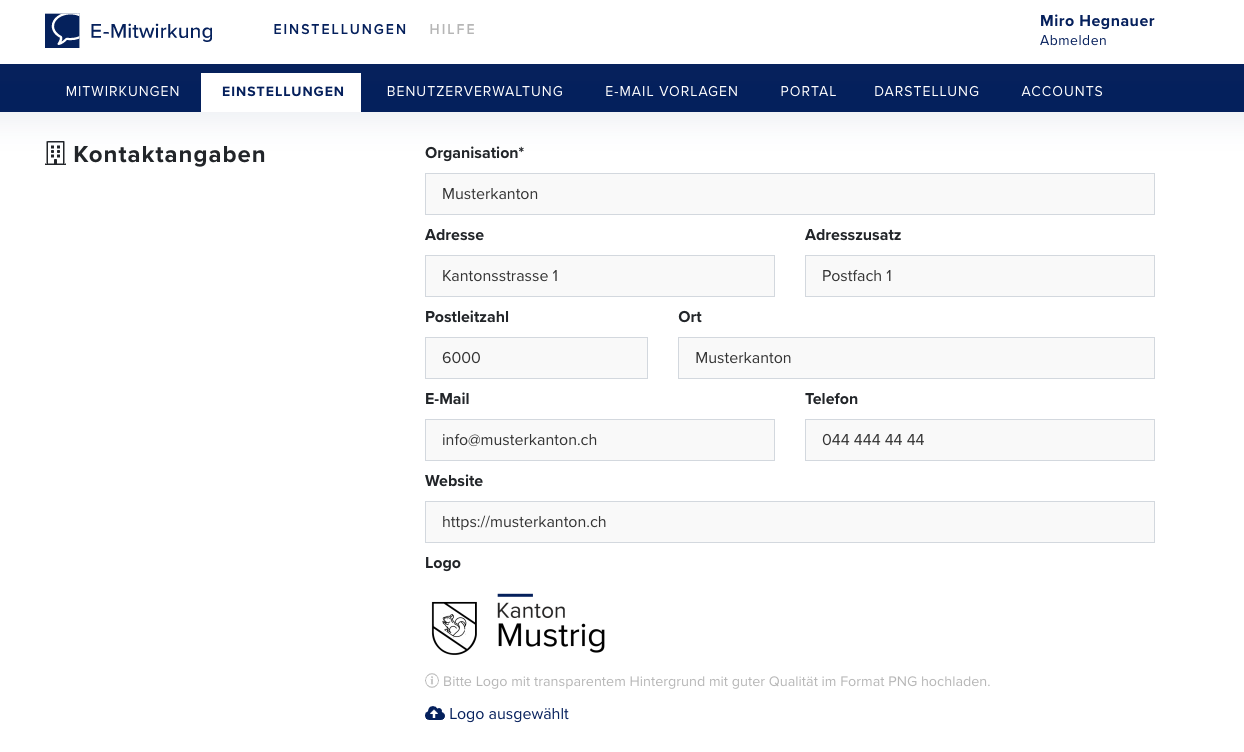This screenshot has height=752, width=1244.
Task: Open Hilfe in the top header
Action: click(x=453, y=29)
